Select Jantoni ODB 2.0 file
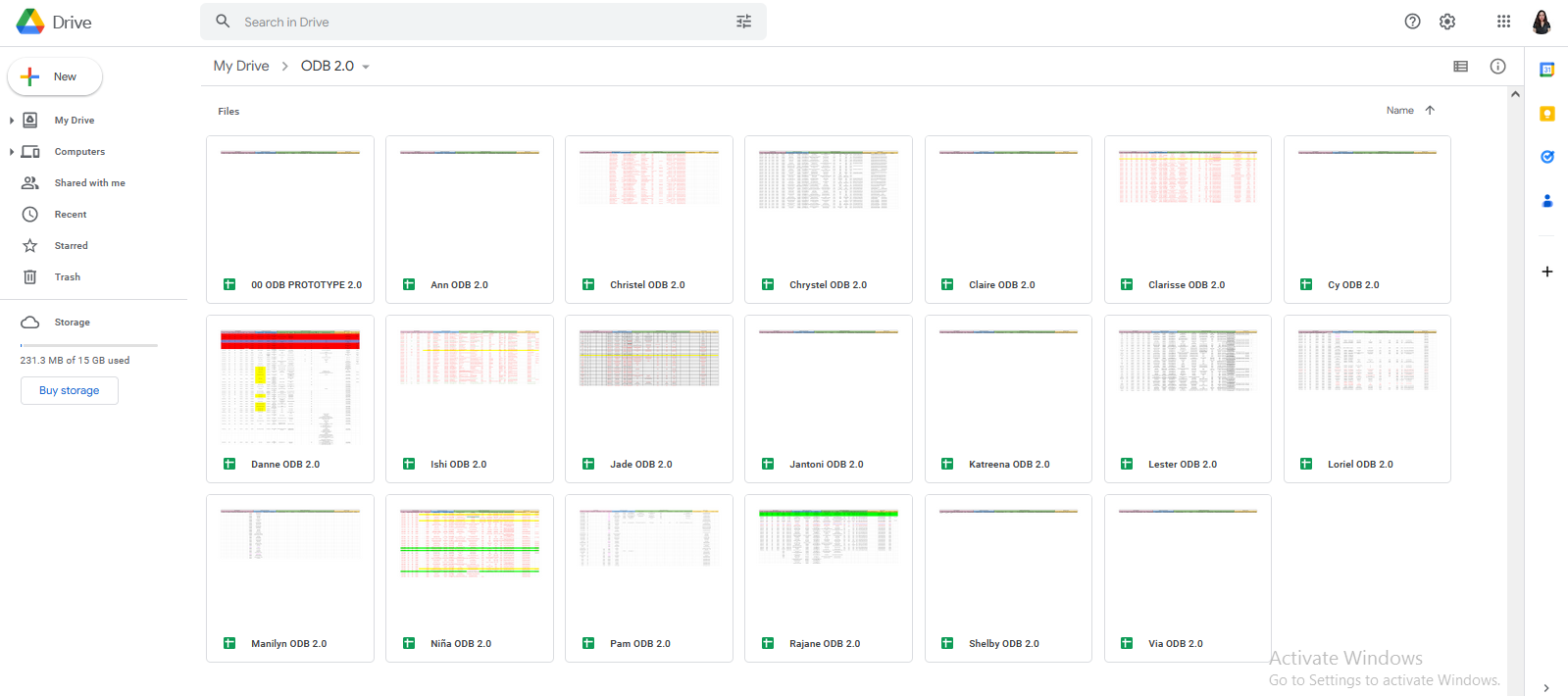 coord(829,399)
